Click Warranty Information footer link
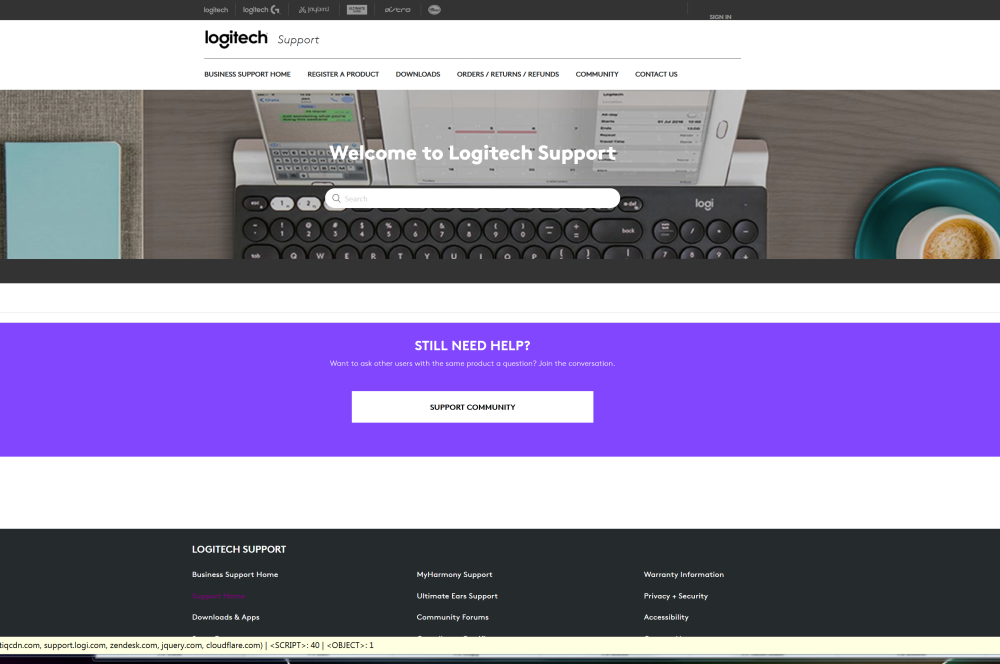 pyautogui.click(x=683, y=575)
